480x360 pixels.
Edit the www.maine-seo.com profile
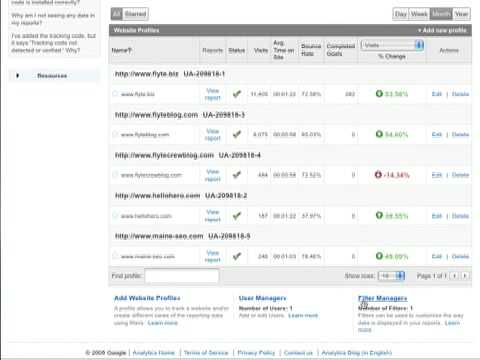437,256
